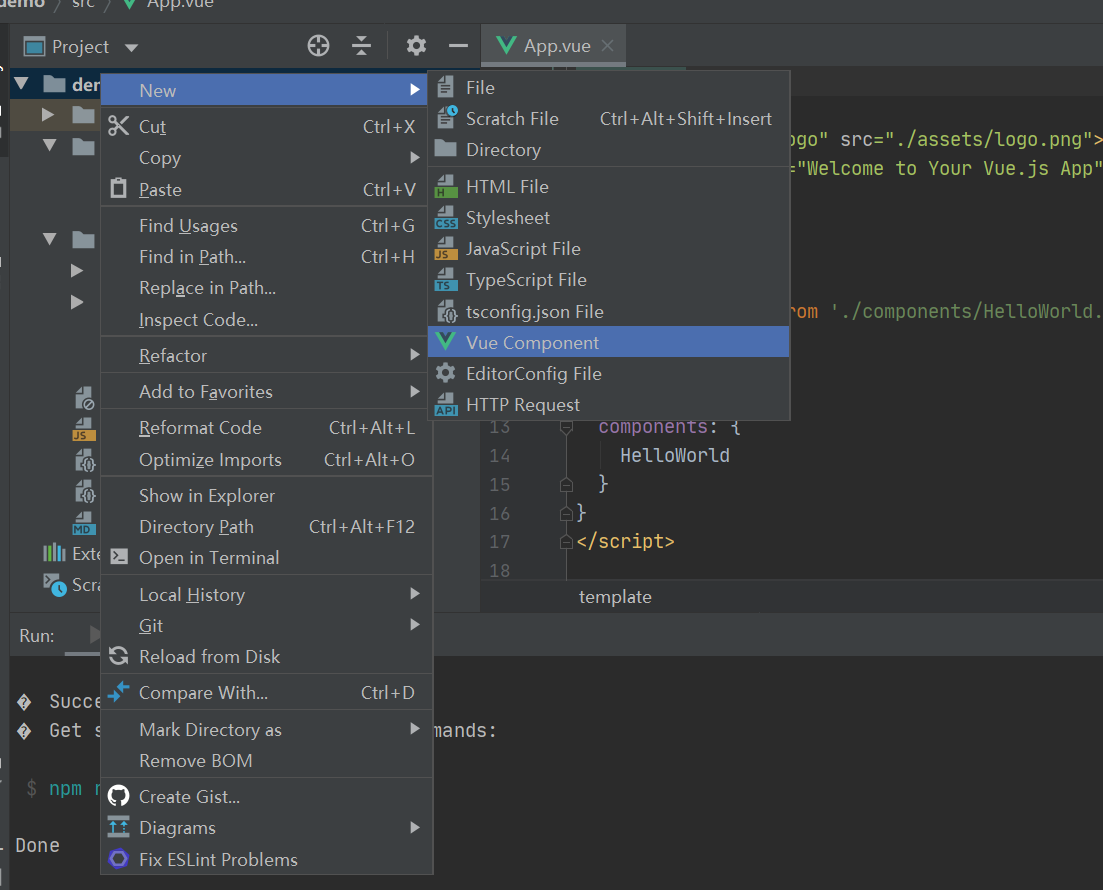The image size is (1103, 890).
Task: Click the HTTP Request API icon
Action: pyautogui.click(x=445, y=405)
